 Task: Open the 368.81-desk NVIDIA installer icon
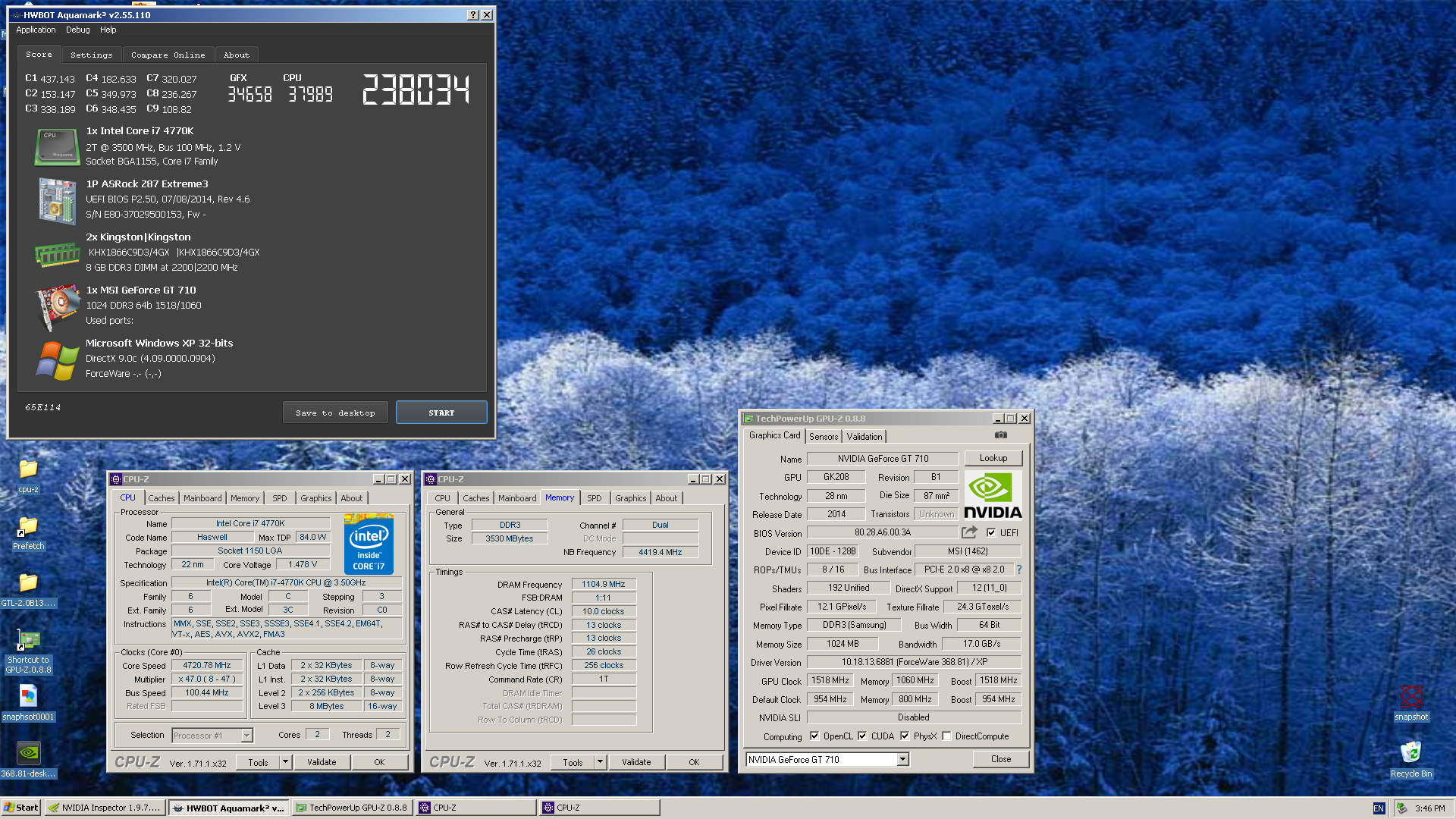point(28,761)
